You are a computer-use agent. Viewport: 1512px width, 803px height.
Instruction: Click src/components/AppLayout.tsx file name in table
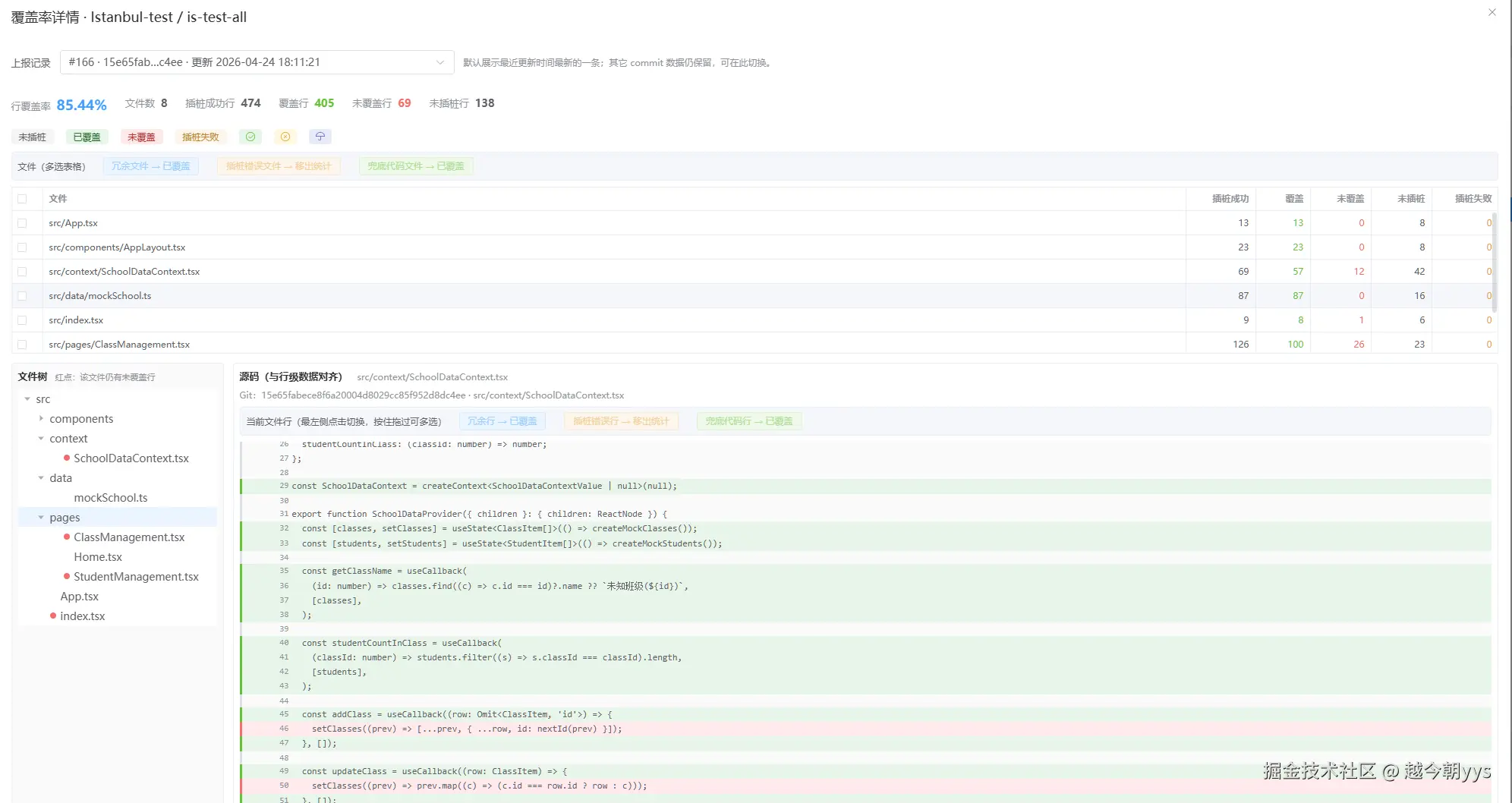(117, 247)
